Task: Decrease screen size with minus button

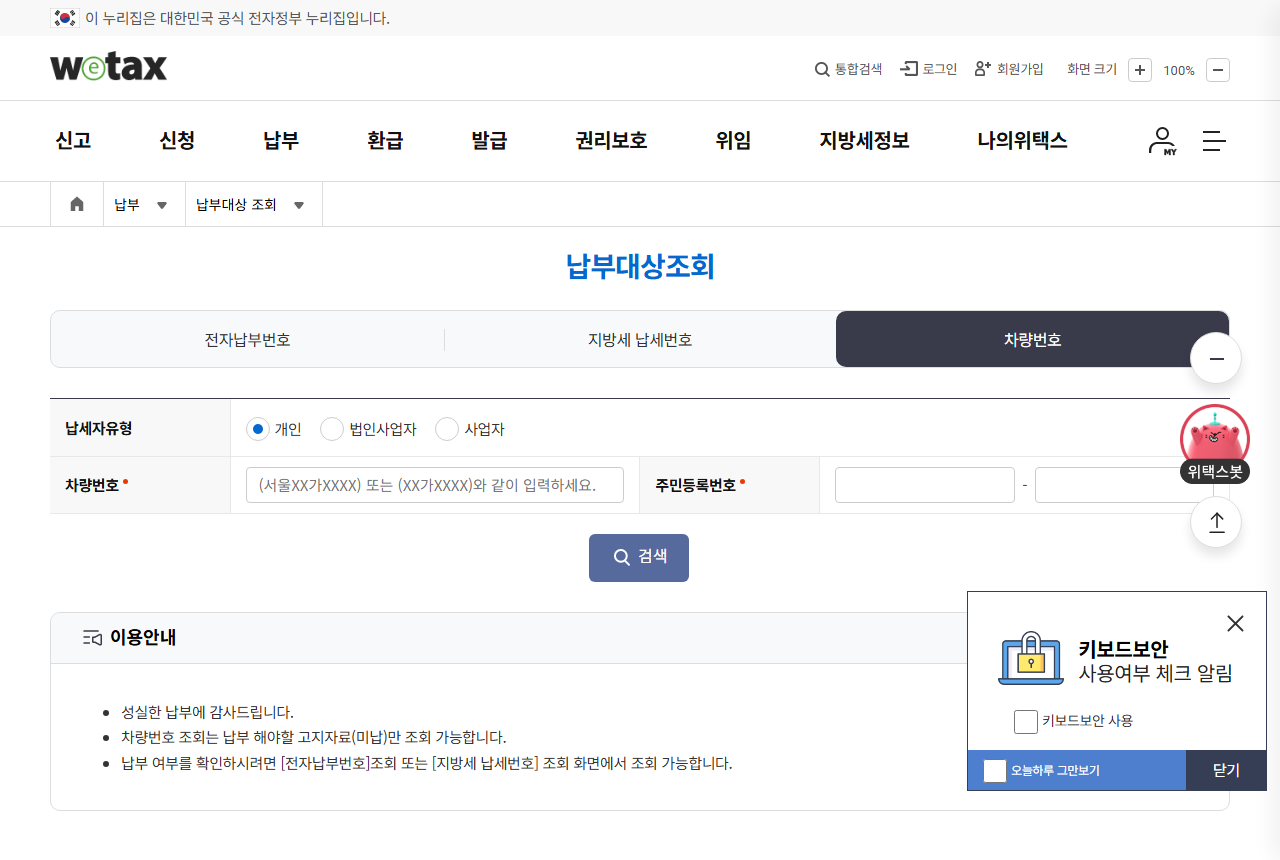Action: (x=1218, y=70)
